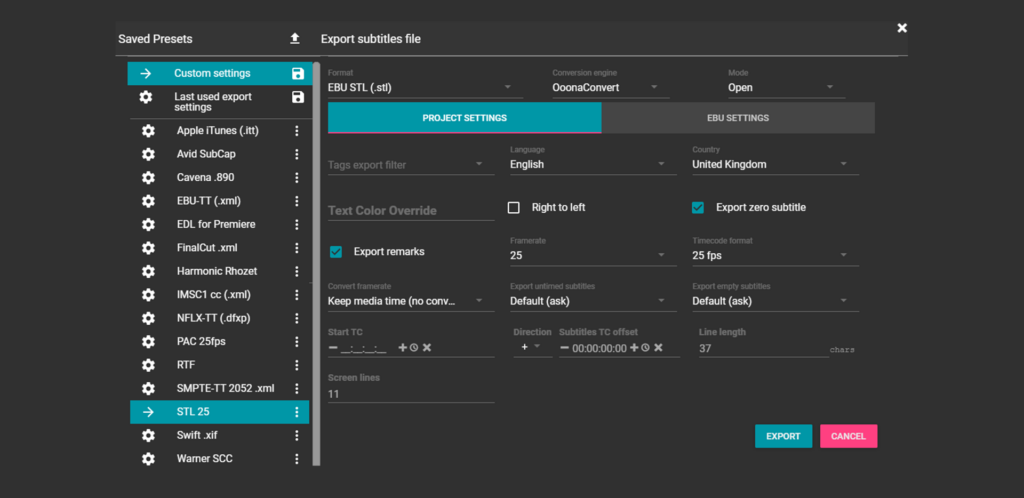Open the Export empty subtitles dropdown
The height and width of the screenshot is (498, 1024).
pos(775,301)
